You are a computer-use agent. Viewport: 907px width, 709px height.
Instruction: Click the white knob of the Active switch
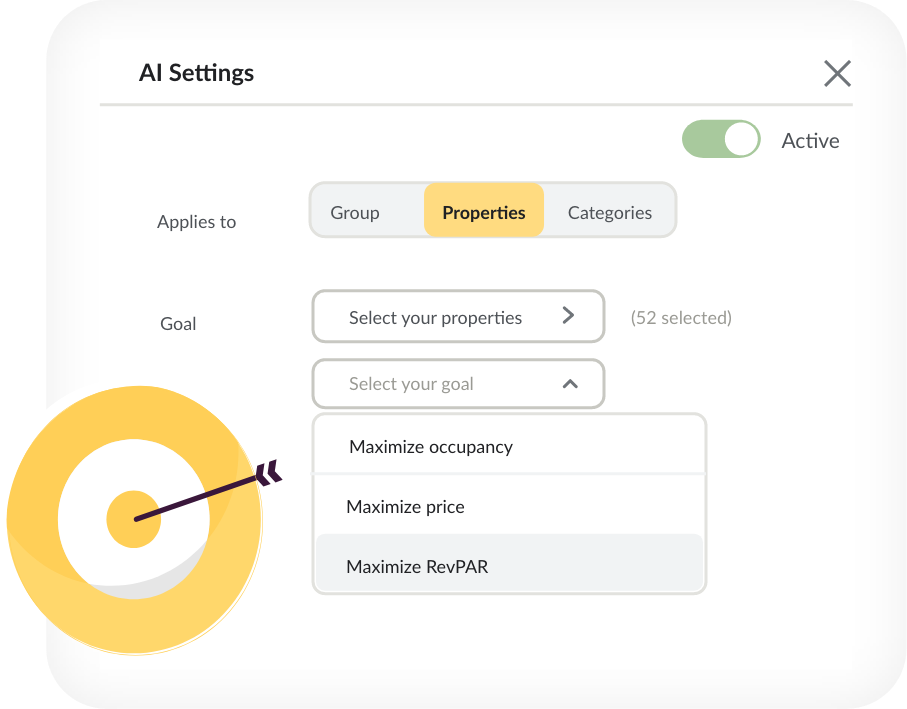[742, 139]
